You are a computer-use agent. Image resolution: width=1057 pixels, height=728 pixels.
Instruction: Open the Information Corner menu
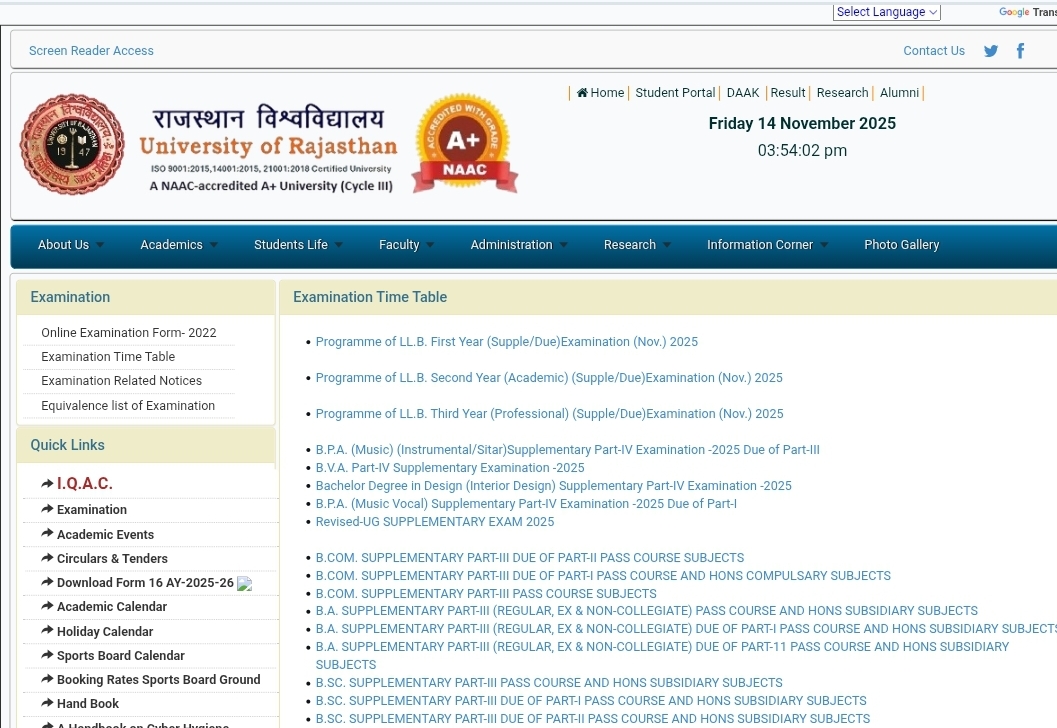[767, 245]
